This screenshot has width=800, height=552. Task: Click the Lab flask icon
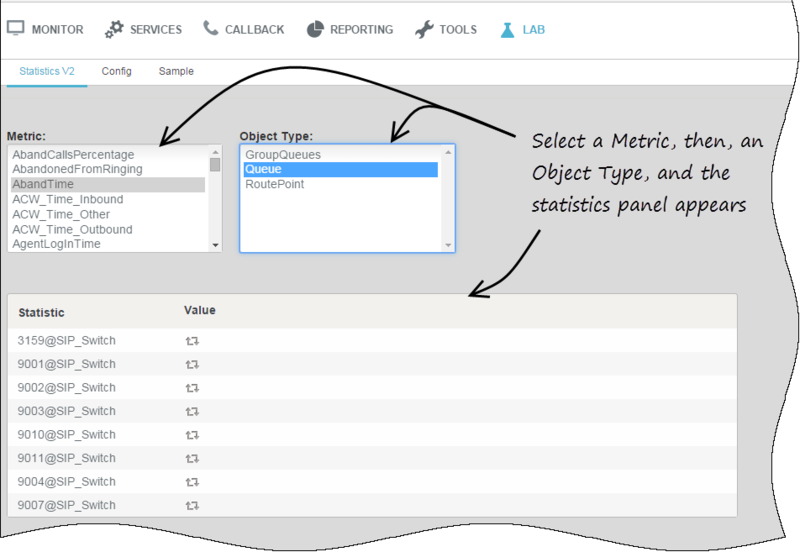pos(507,30)
